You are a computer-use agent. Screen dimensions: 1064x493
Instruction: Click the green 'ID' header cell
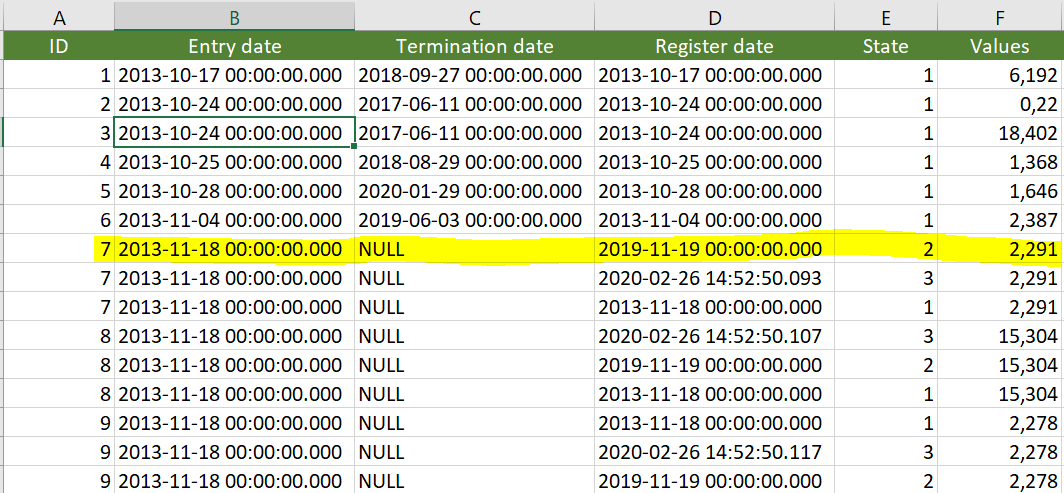59,46
